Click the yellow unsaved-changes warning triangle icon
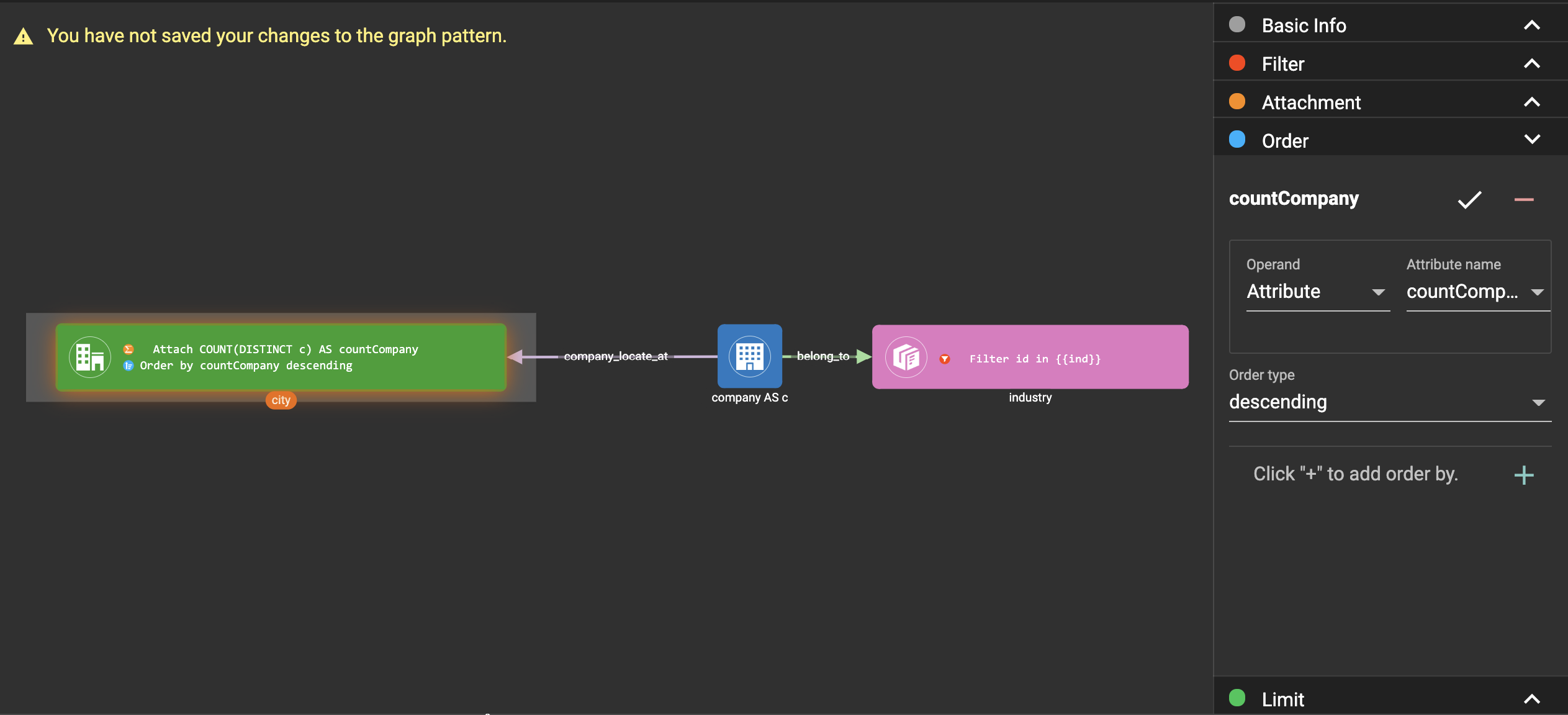1568x715 pixels. (x=24, y=37)
